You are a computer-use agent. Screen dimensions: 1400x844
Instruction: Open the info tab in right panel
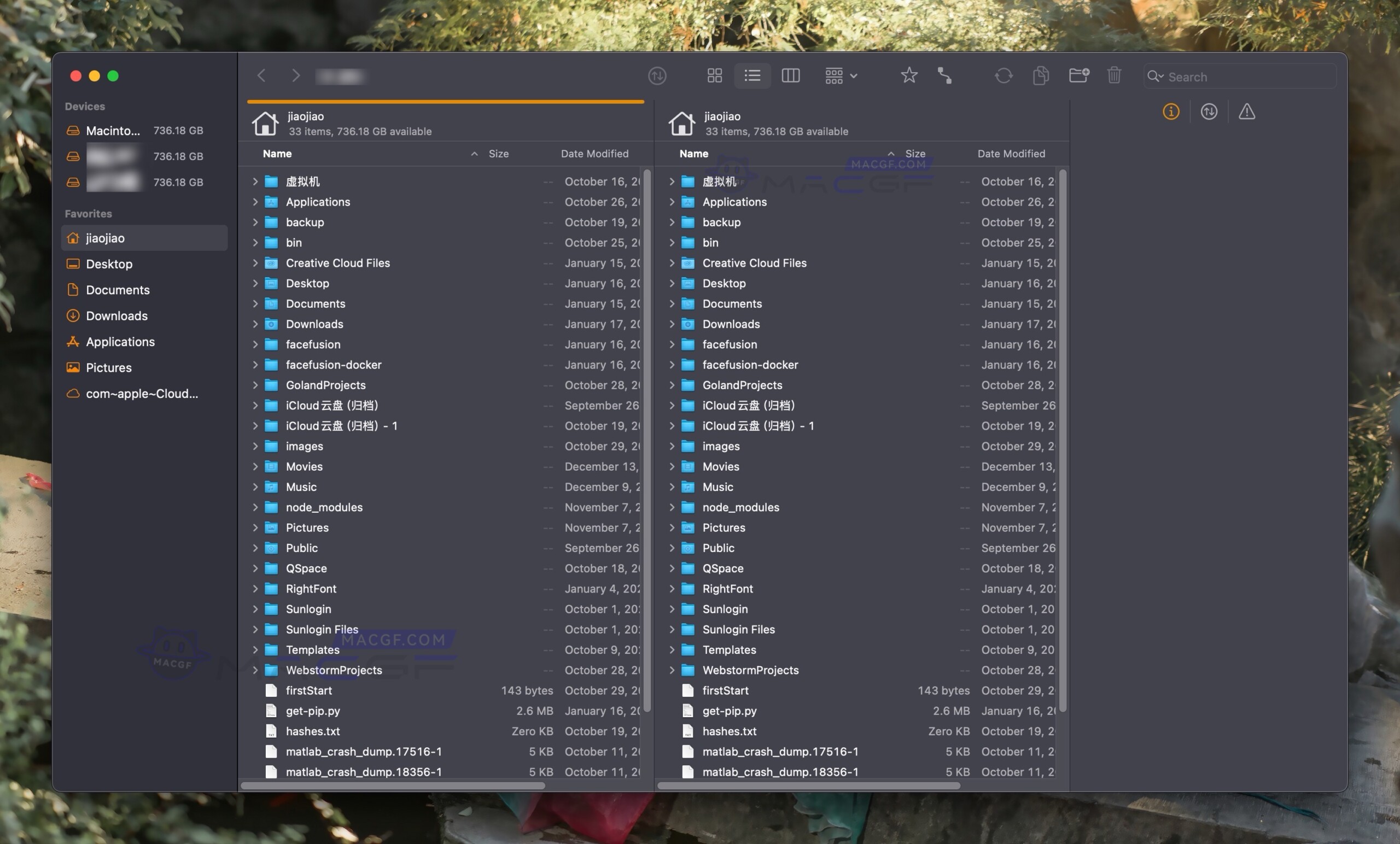point(1170,112)
